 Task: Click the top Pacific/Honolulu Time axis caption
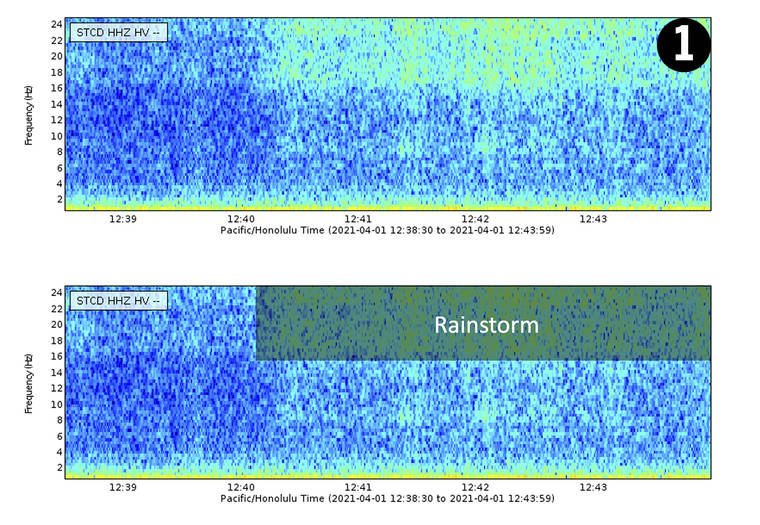click(x=387, y=230)
